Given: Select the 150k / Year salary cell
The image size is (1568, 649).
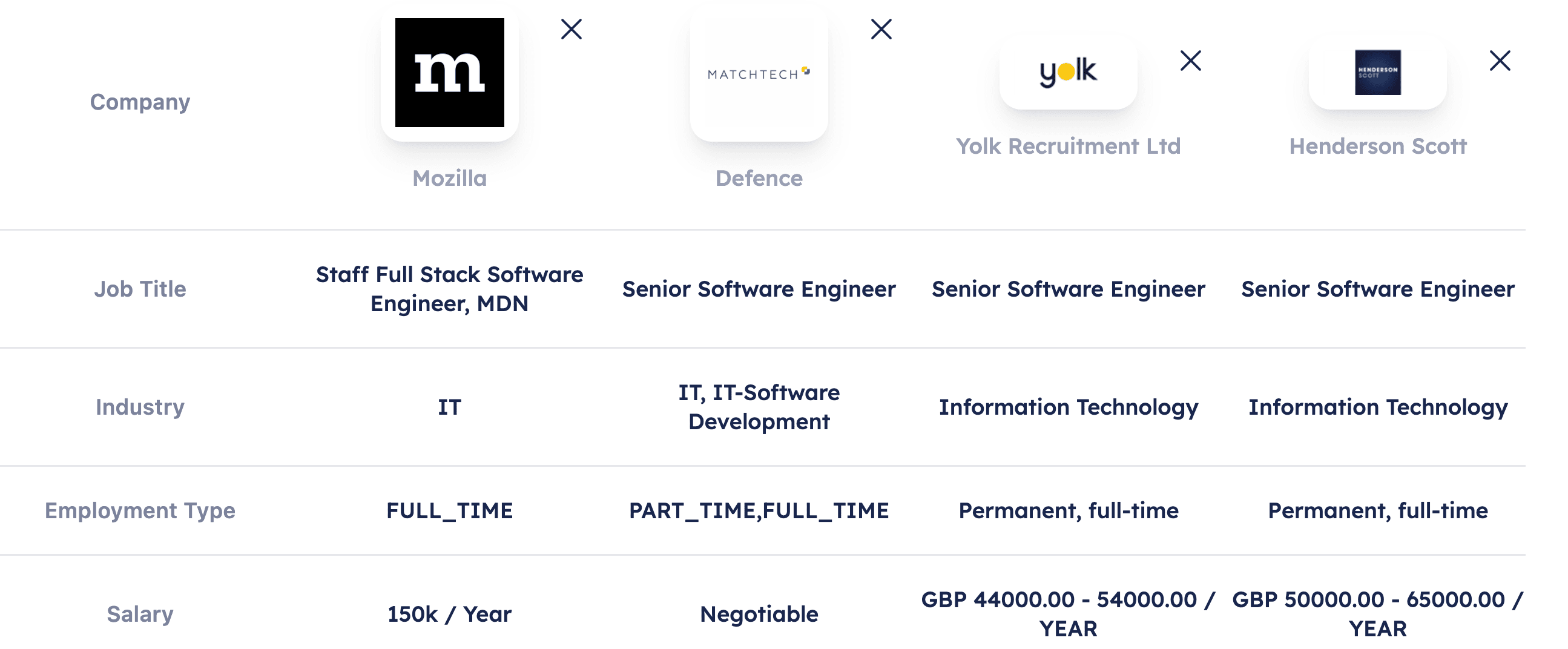Looking at the screenshot, I should point(449,614).
